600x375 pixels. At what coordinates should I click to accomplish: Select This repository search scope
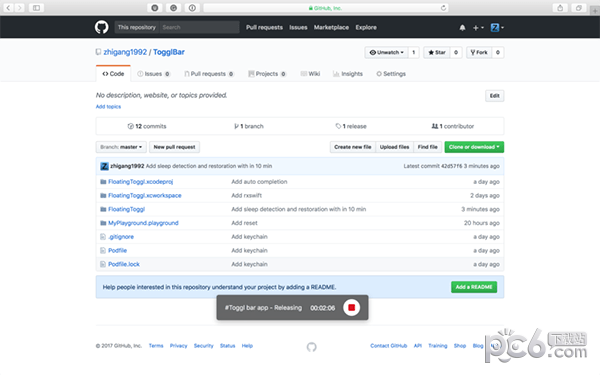pyautogui.click(x=137, y=28)
